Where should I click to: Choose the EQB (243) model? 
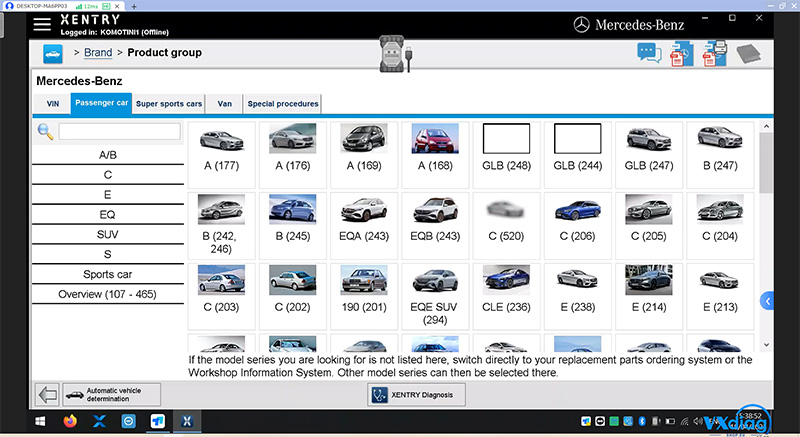(435, 226)
